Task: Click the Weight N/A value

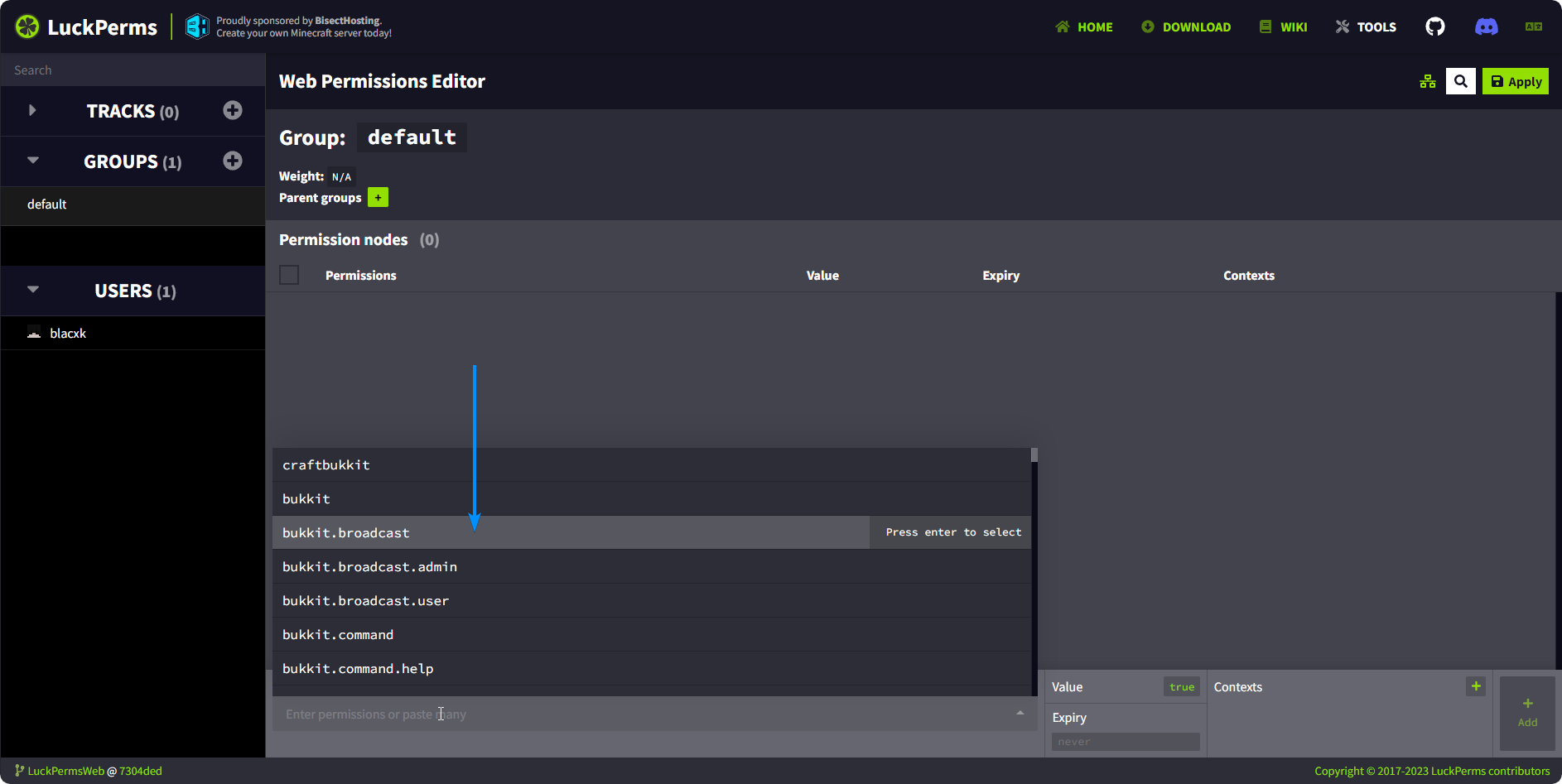Action: 341,176
